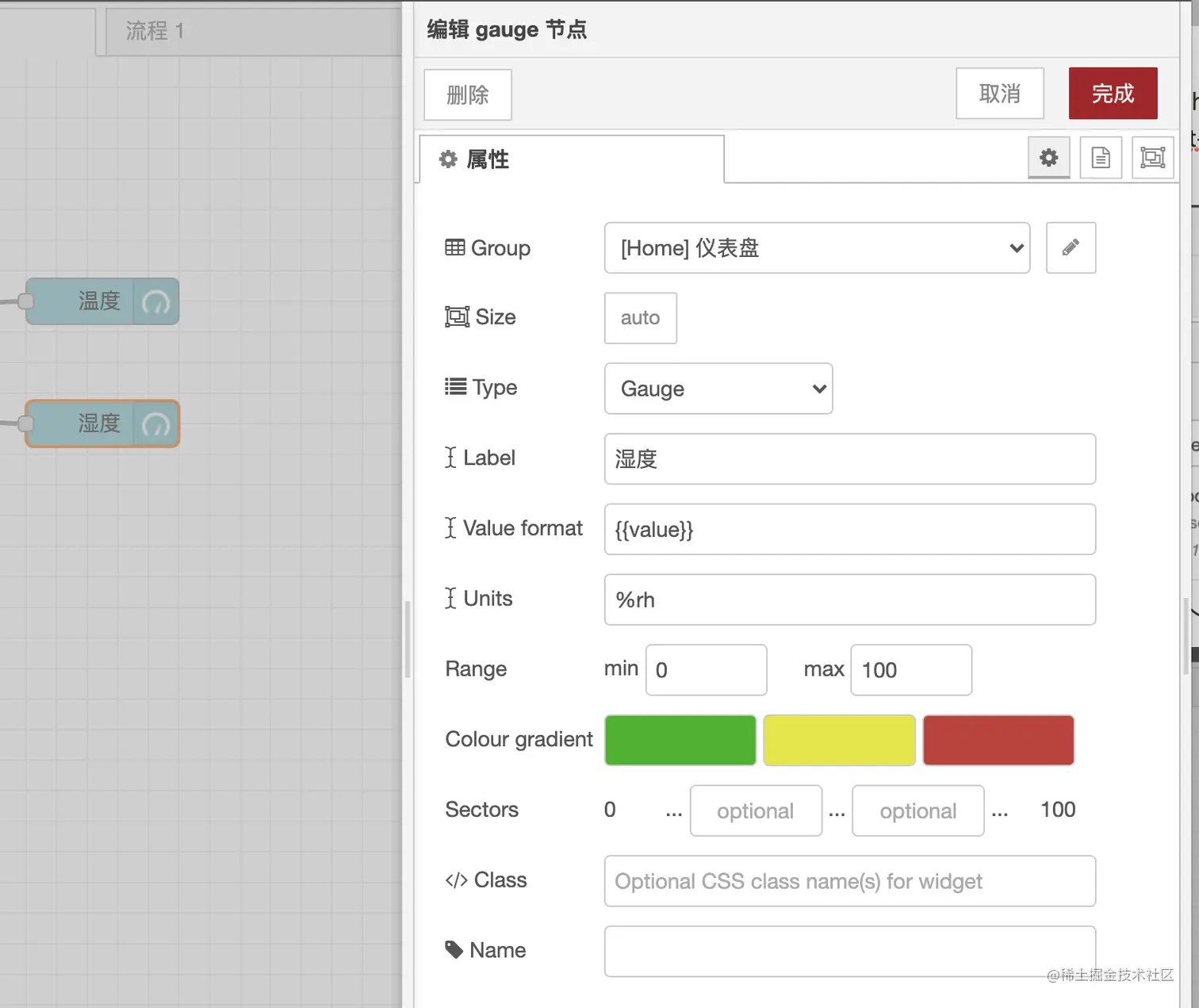Click the 删除 button
This screenshot has width=1199, height=1008.
pyautogui.click(x=468, y=94)
